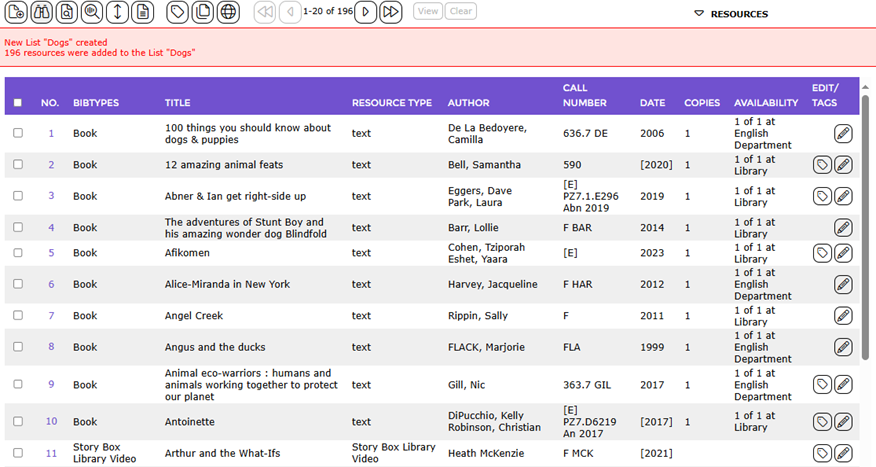876x467 pixels.
Task: Click the magnifying glass advanced search icon
Action: 92,12
